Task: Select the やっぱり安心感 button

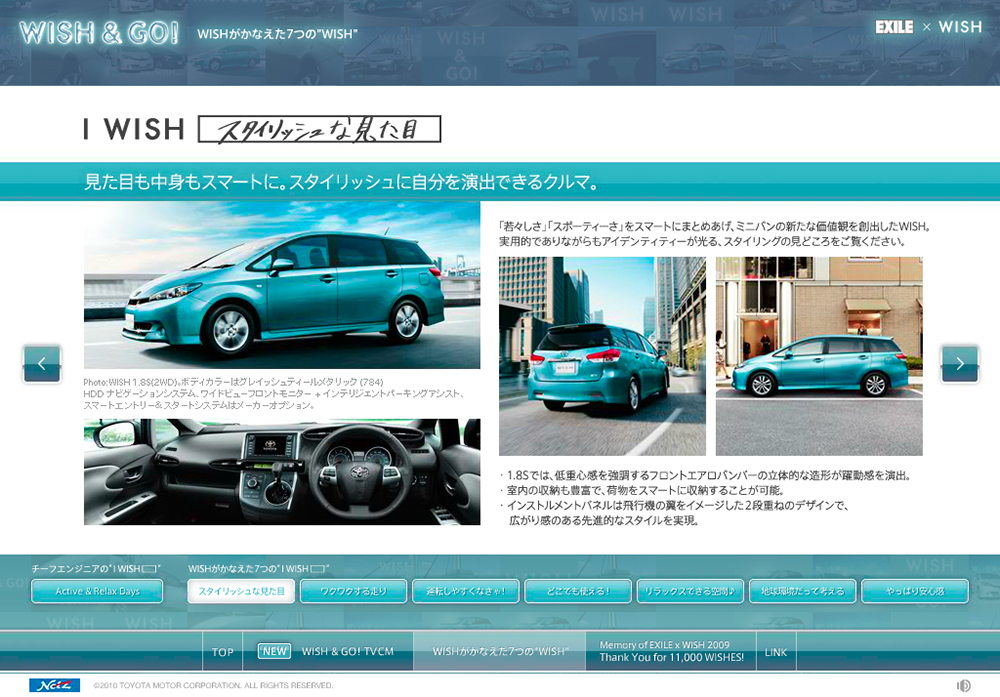Action: pos(915,591)
